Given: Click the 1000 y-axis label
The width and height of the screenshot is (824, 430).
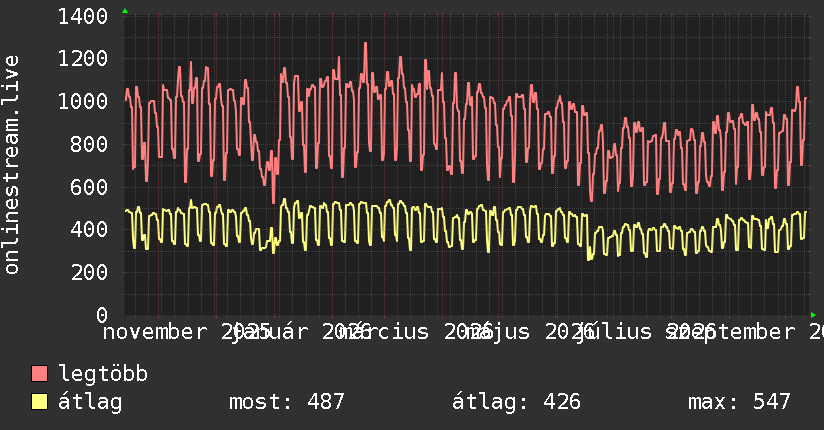Looking at the screenshot, I should click(83, 101).
